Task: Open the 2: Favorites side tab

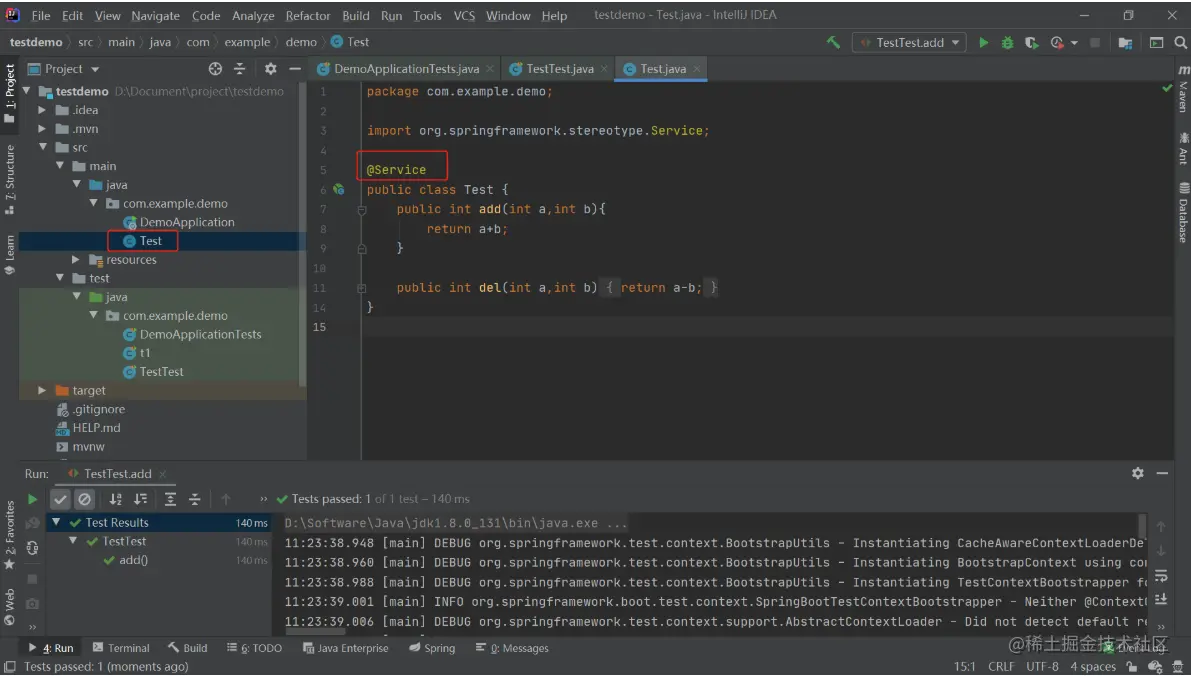Action: pyautogui.click(x=10, y=535)
